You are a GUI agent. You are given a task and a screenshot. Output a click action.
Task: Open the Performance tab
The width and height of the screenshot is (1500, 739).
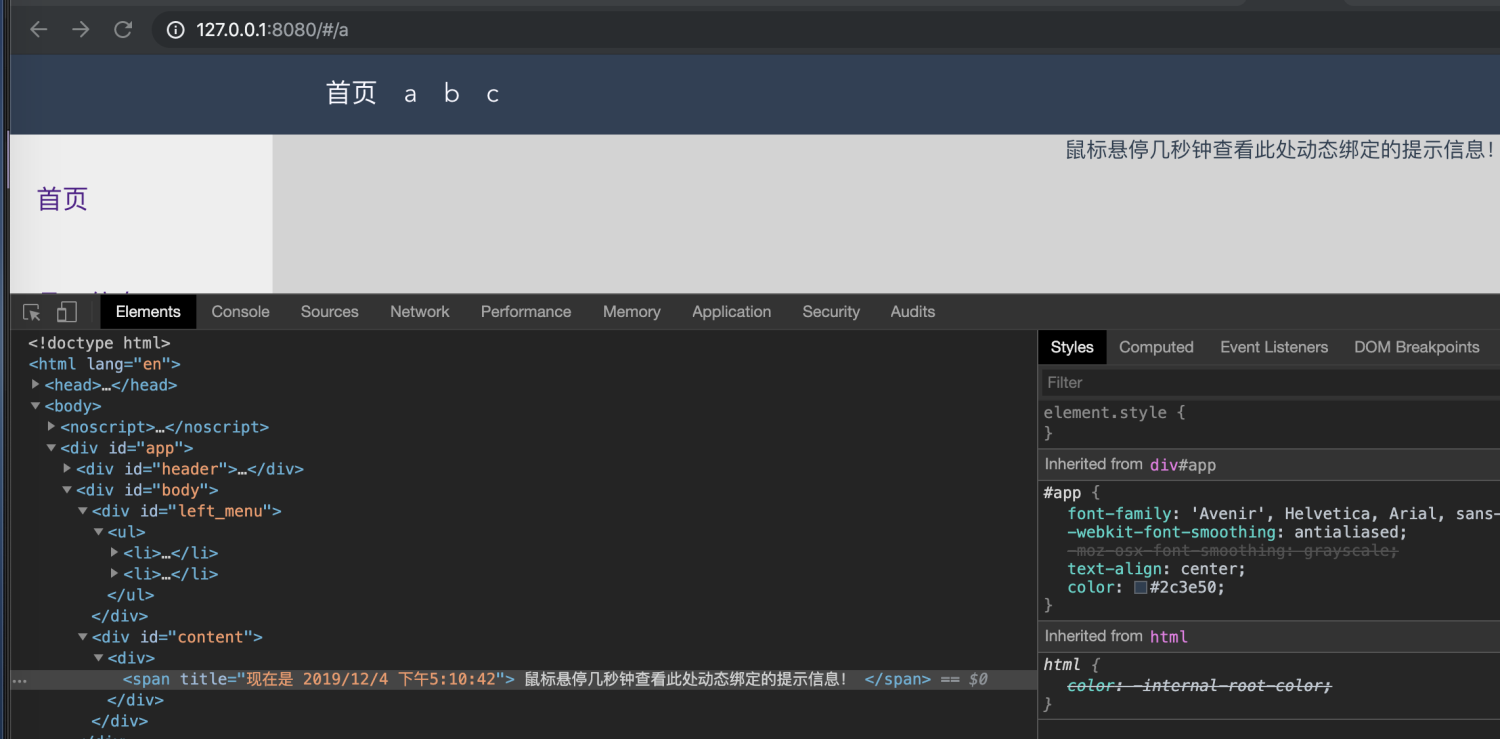click(x=526, y=312)
